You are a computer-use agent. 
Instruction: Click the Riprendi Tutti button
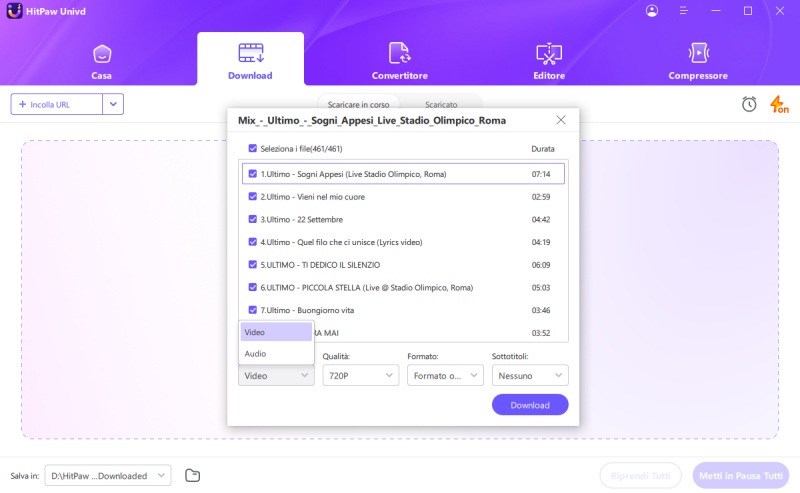(x=640, y=475)
